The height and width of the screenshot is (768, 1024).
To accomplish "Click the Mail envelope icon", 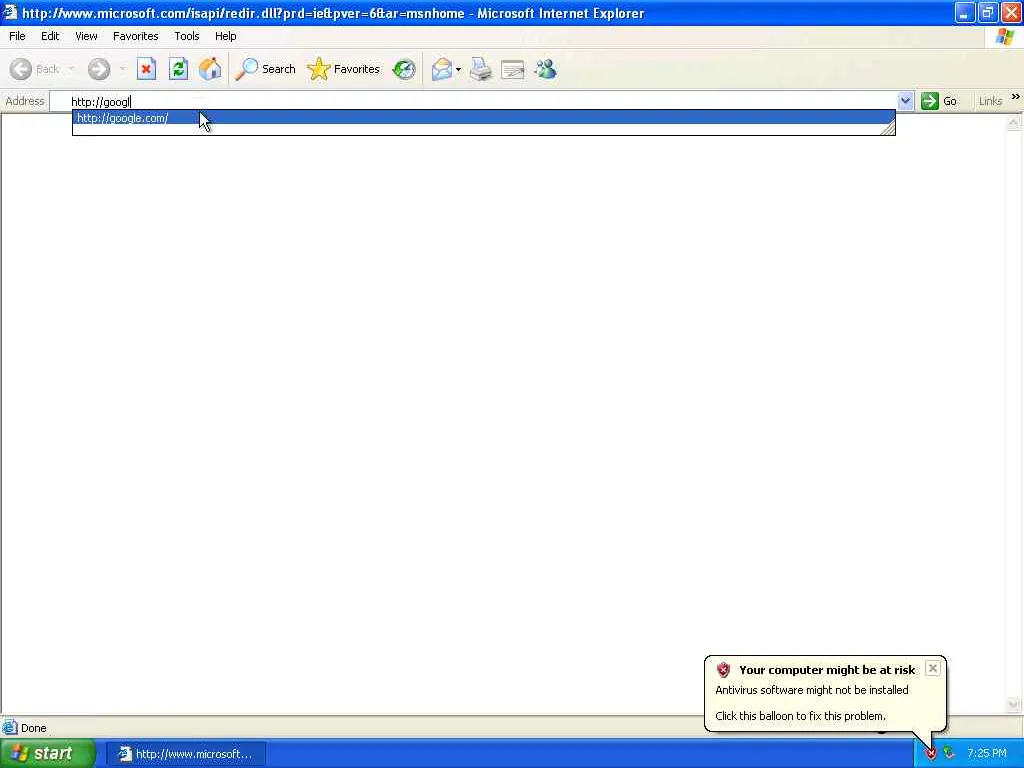I will [x=442, y=69].
